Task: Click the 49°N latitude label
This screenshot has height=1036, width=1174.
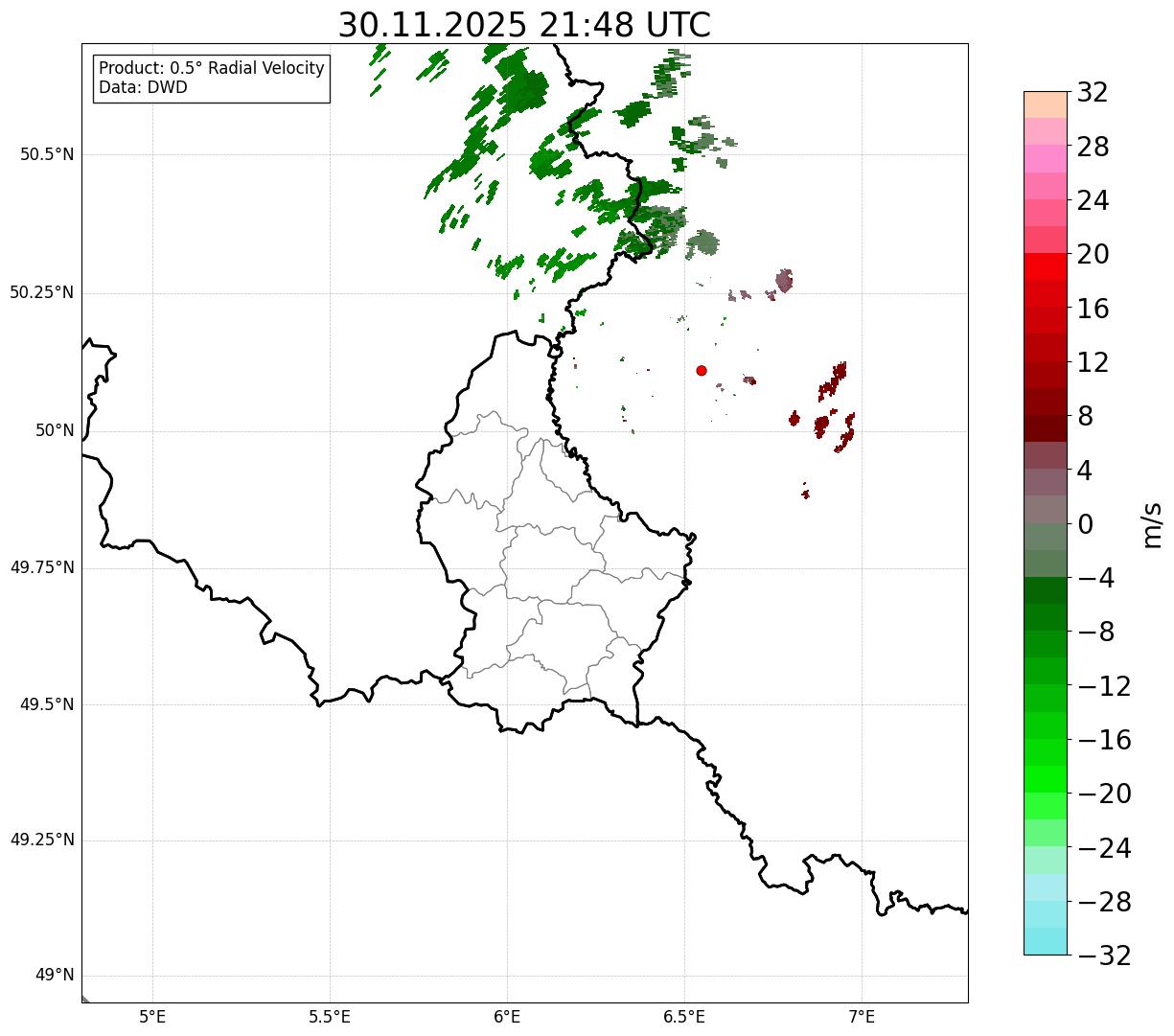Action: [55, 976]
